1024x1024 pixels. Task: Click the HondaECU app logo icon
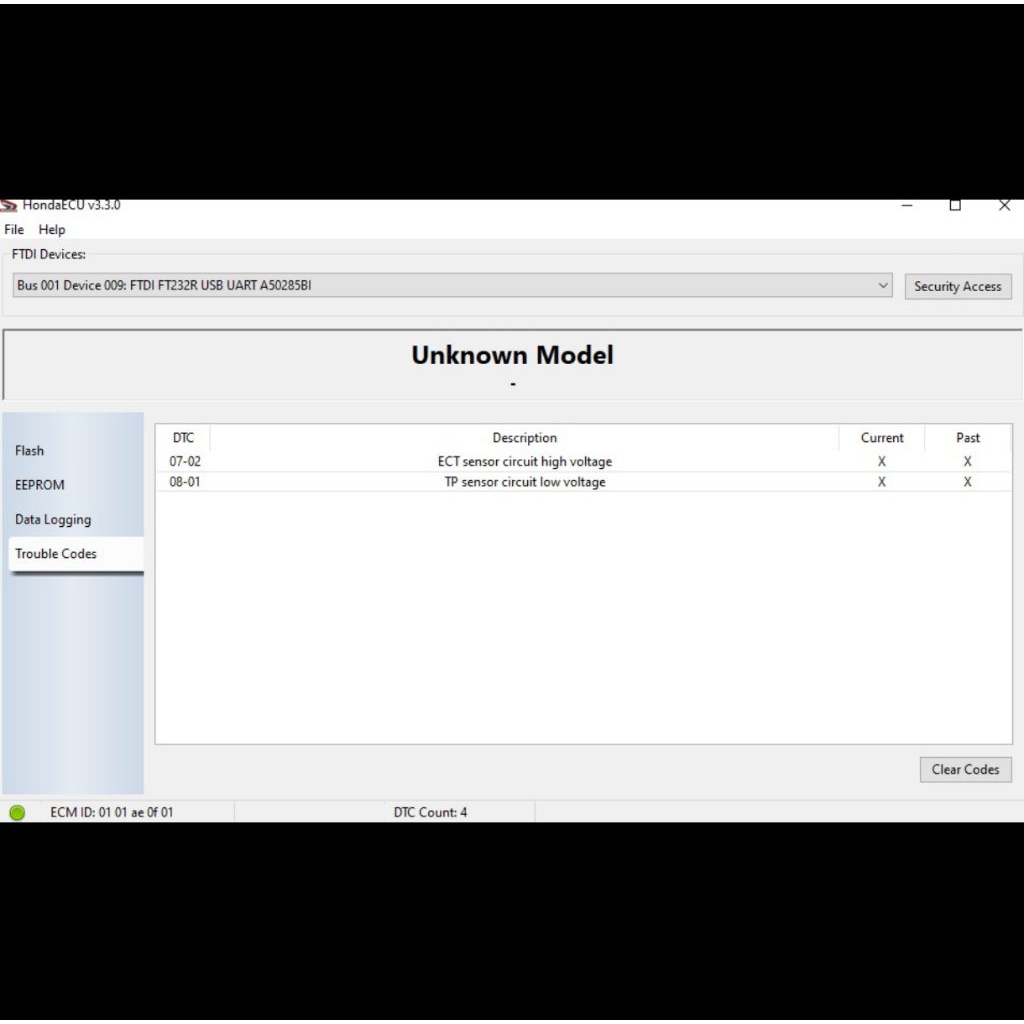[8, 205]
